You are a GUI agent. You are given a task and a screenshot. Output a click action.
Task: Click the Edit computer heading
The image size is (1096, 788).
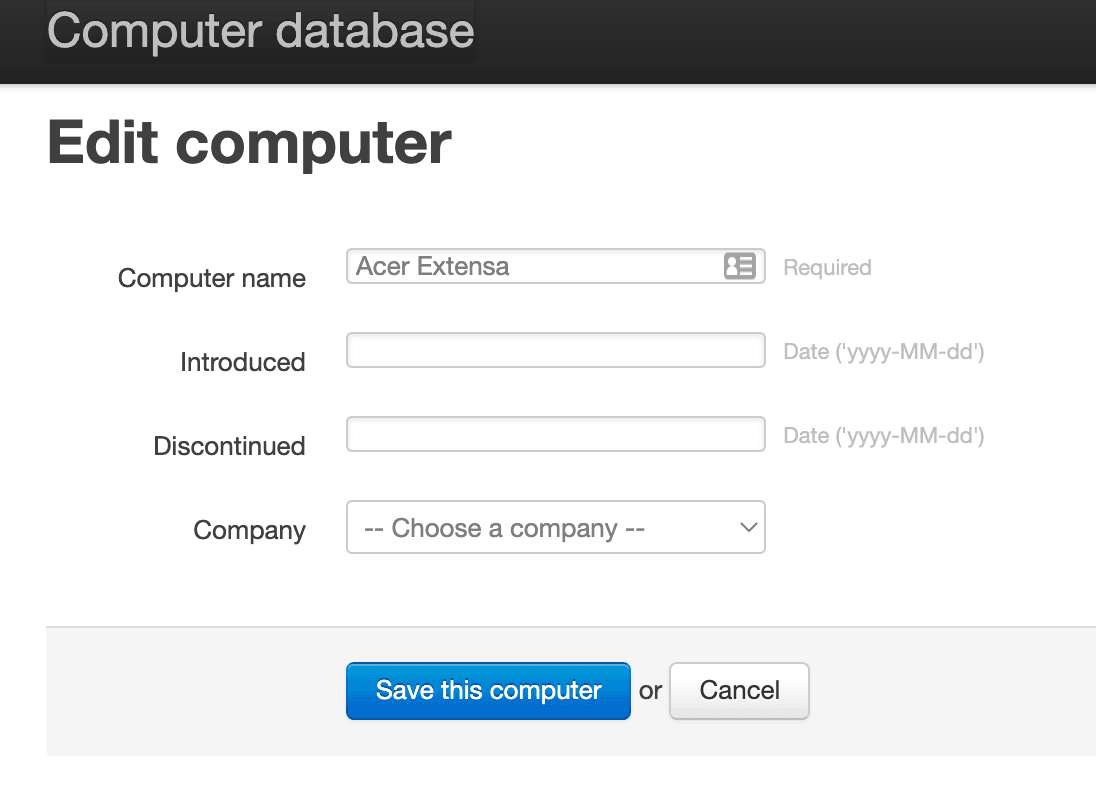250,143
